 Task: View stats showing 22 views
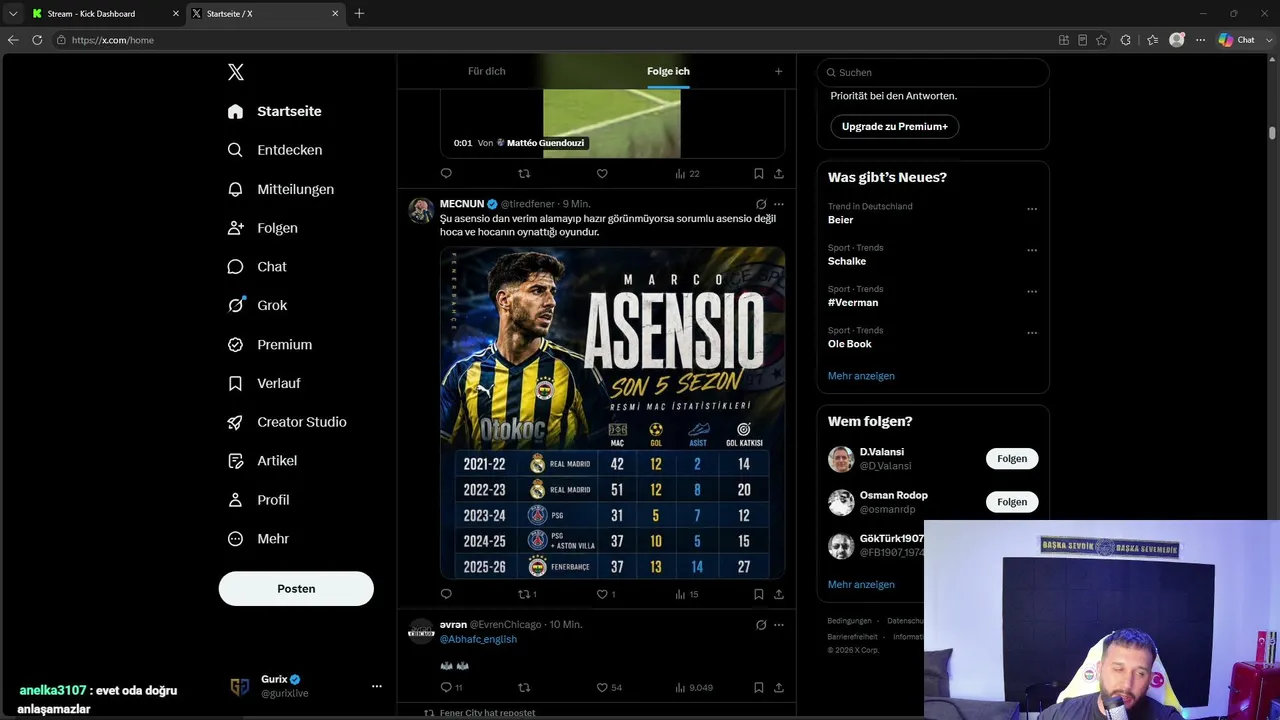[687, 174]
